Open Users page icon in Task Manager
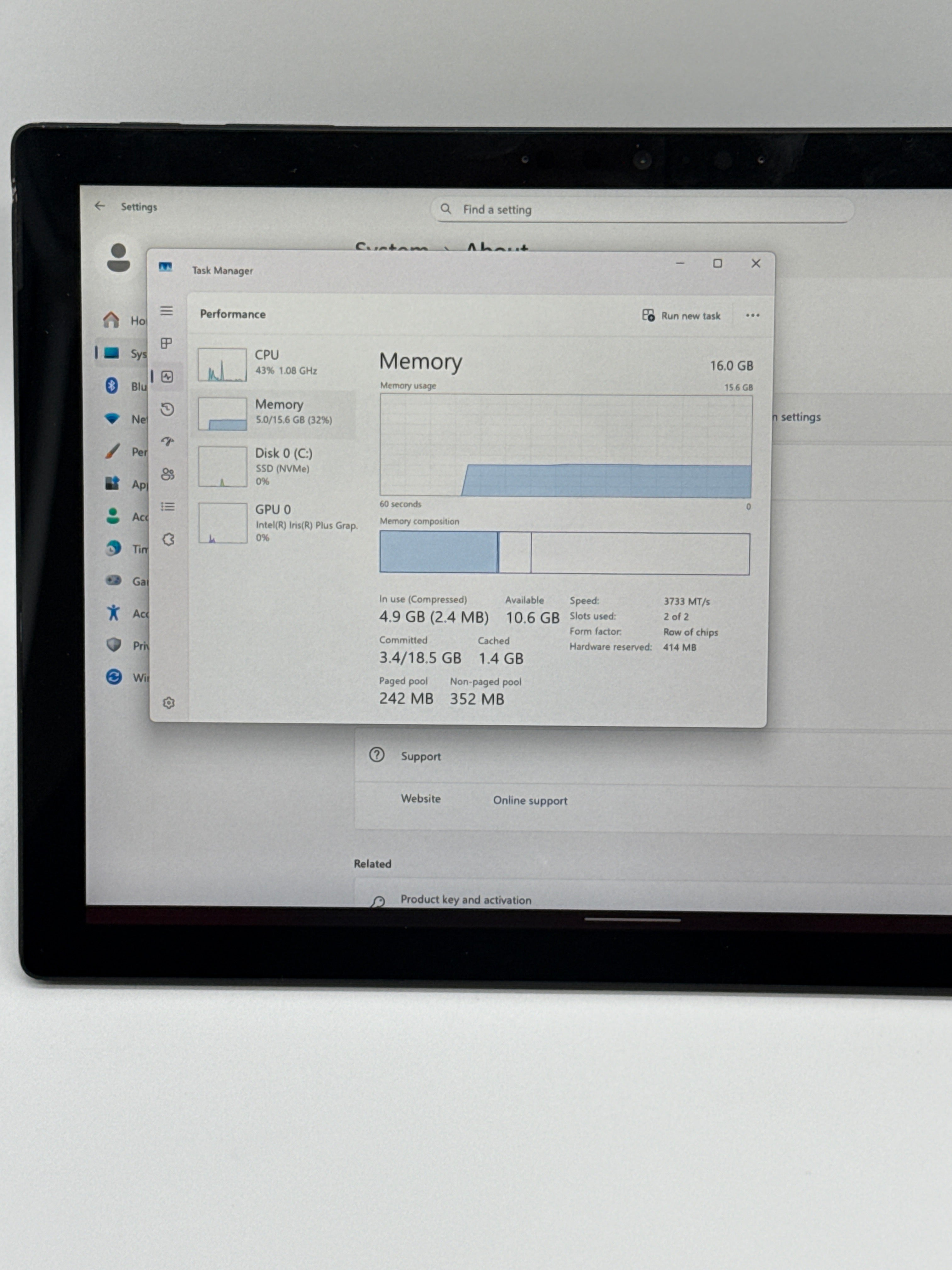Screen dimensions: 952x1270 167,474
